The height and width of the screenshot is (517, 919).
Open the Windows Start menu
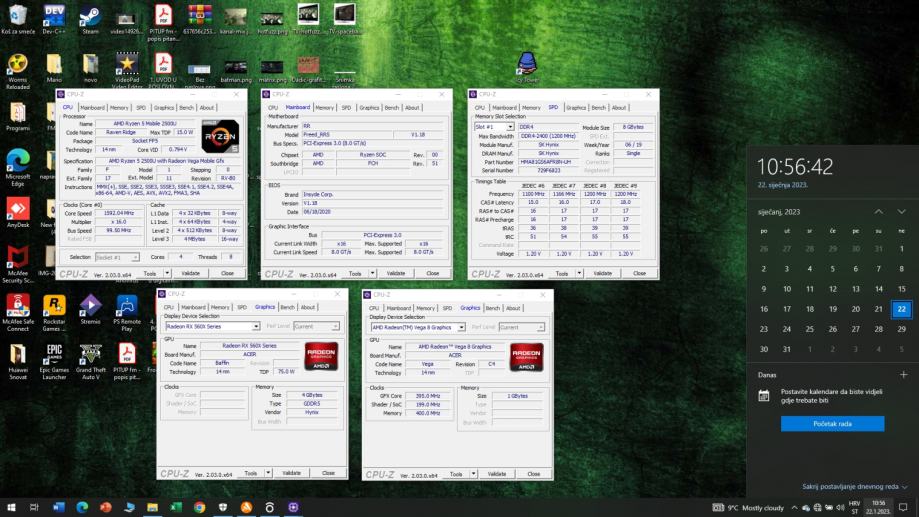[x=11, y=507]
